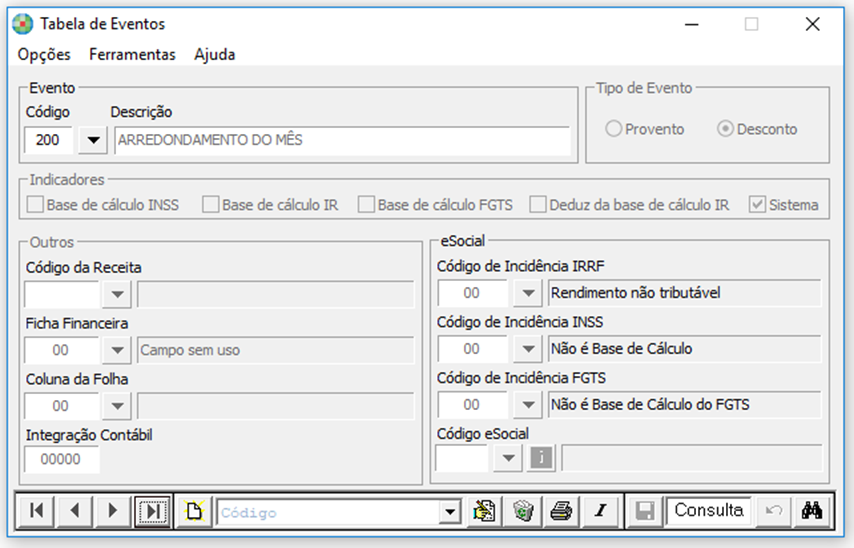The width and height of the screenshot is (854, 548).
Task: Toggle Base de cálculo INSS checkbox
Action: (36, 205)
